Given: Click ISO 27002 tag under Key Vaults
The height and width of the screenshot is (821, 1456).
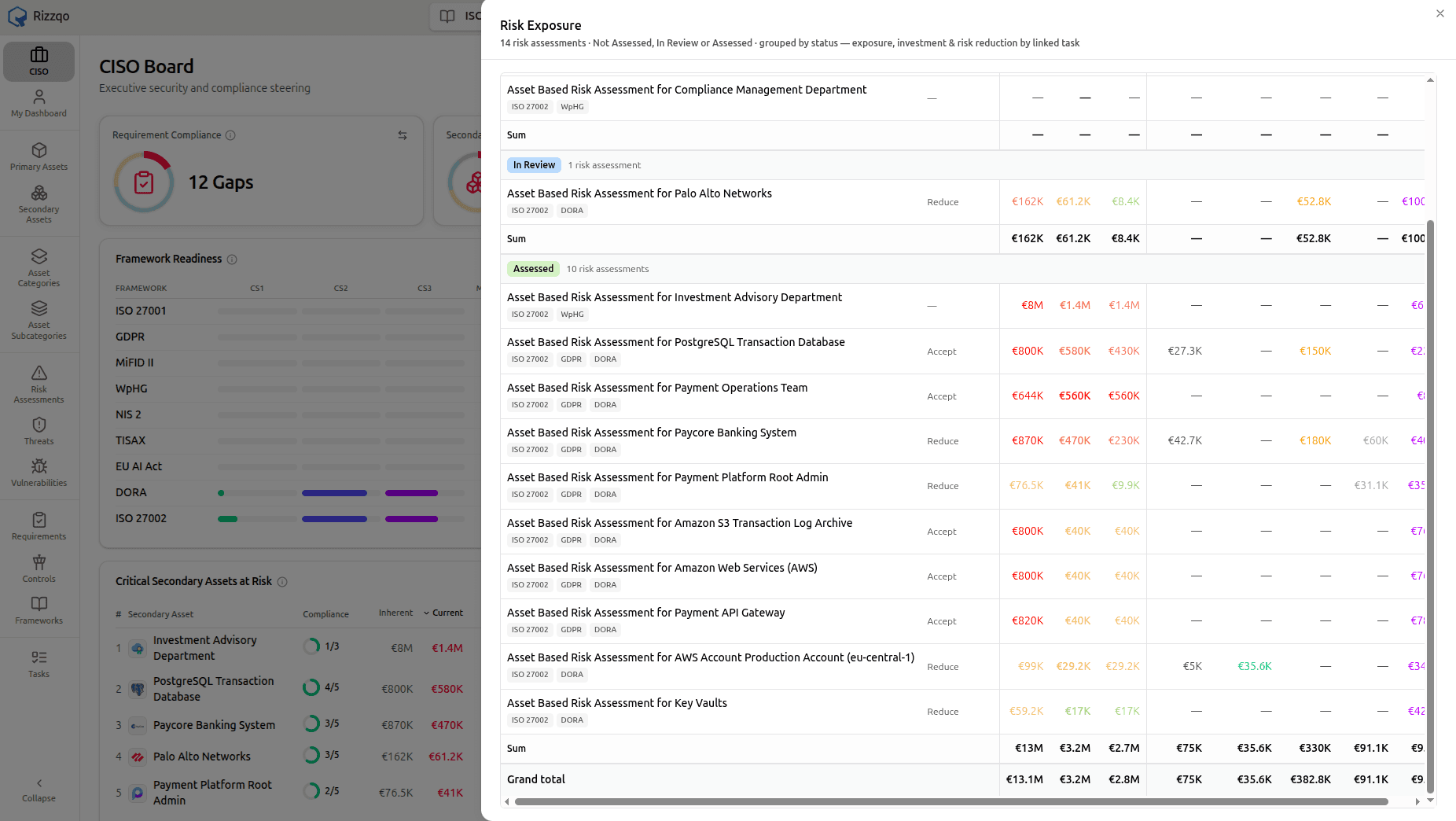Looking at the screenshot, I should coord(530,720).
